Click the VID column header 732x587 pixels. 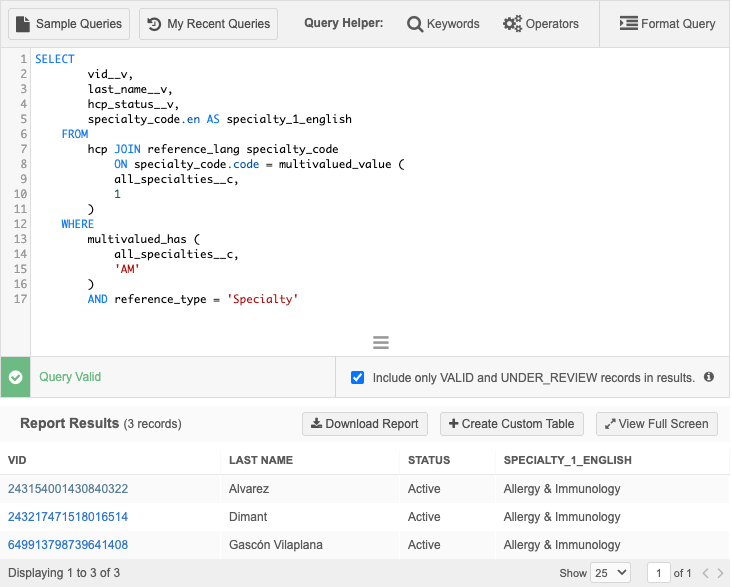coord(17,461)
